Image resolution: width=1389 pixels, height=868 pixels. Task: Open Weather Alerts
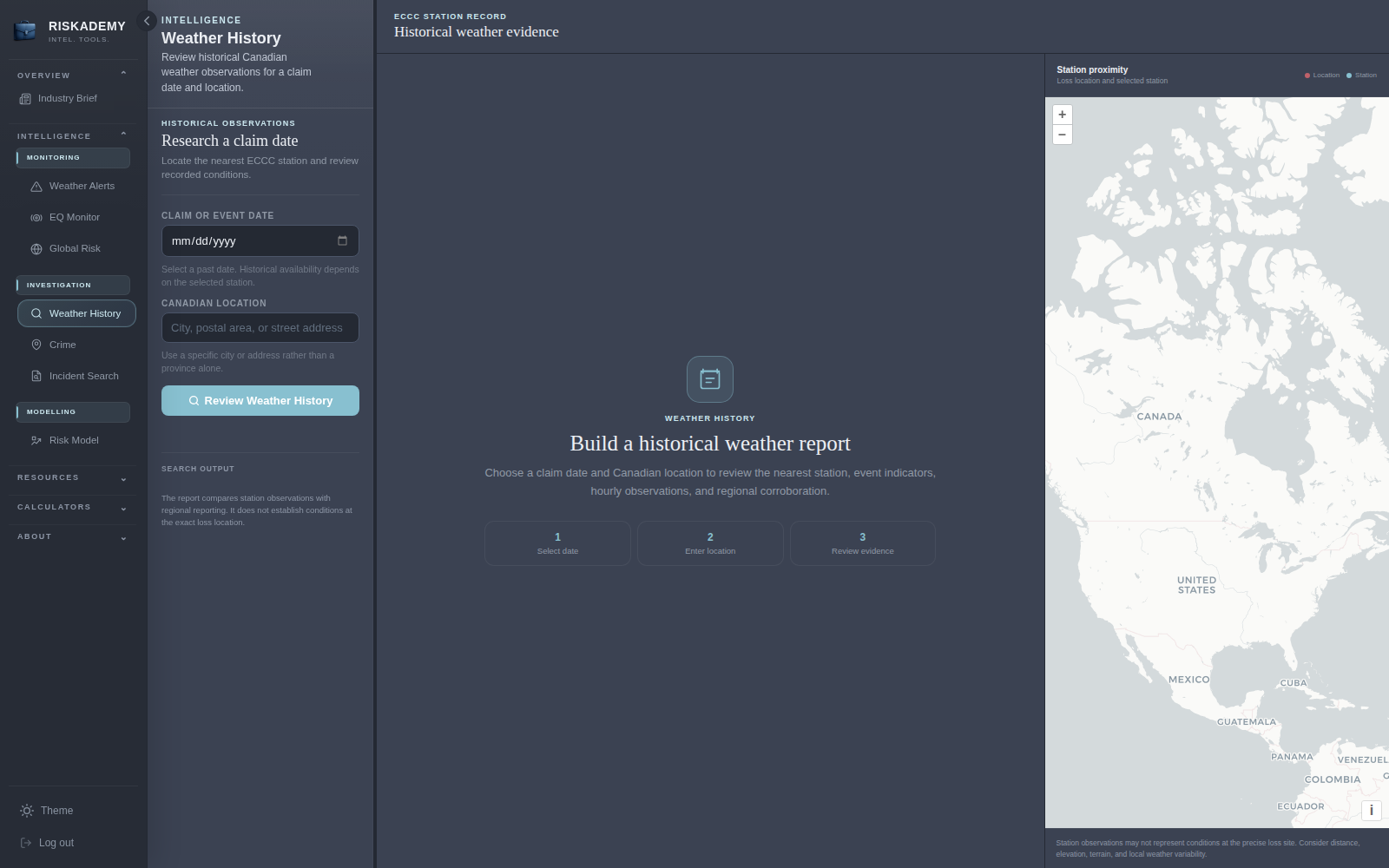pos(76,186)
